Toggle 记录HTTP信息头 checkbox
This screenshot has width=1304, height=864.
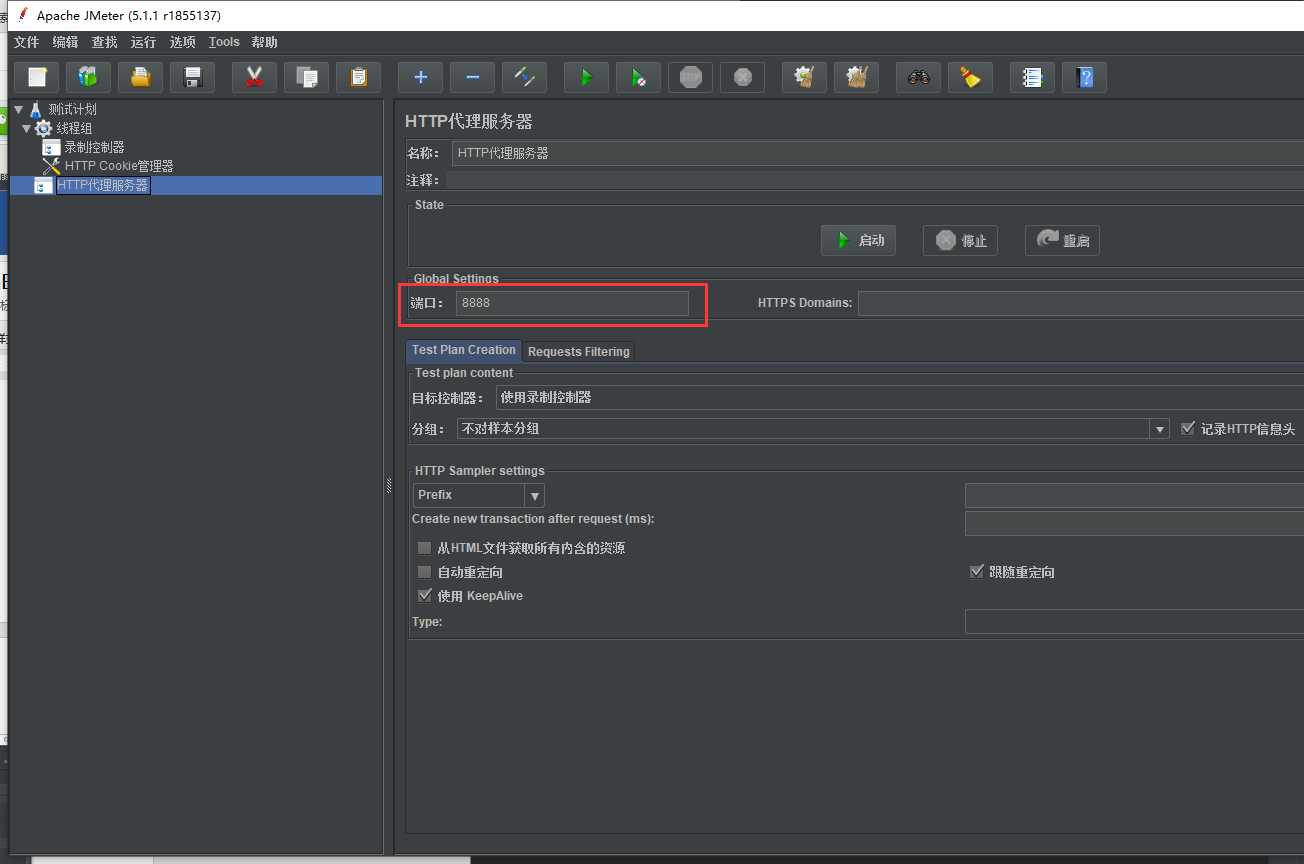coord(1188,428)
